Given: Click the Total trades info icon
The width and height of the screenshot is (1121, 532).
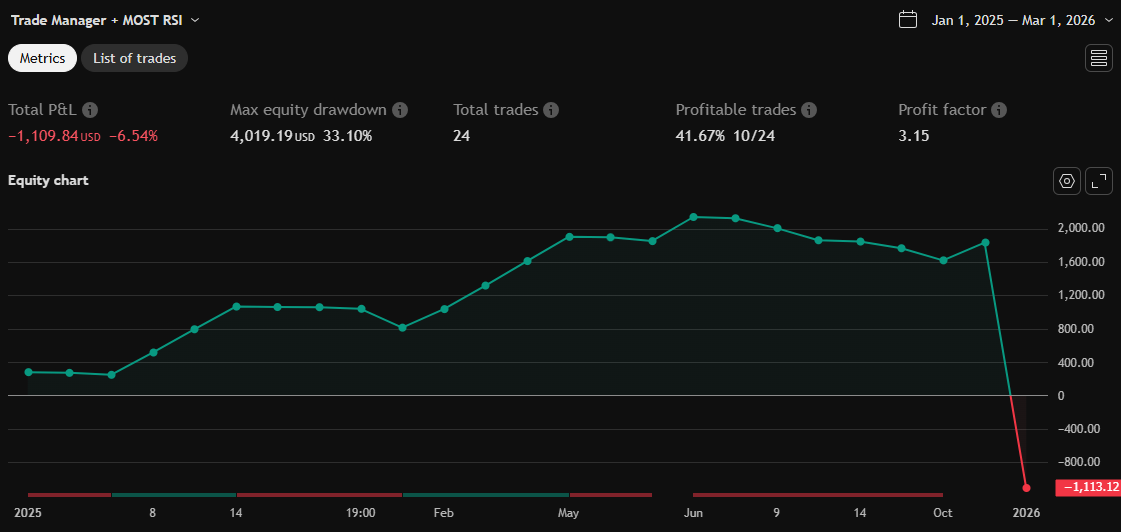Looking at the screenshot, I should (551, 110).
